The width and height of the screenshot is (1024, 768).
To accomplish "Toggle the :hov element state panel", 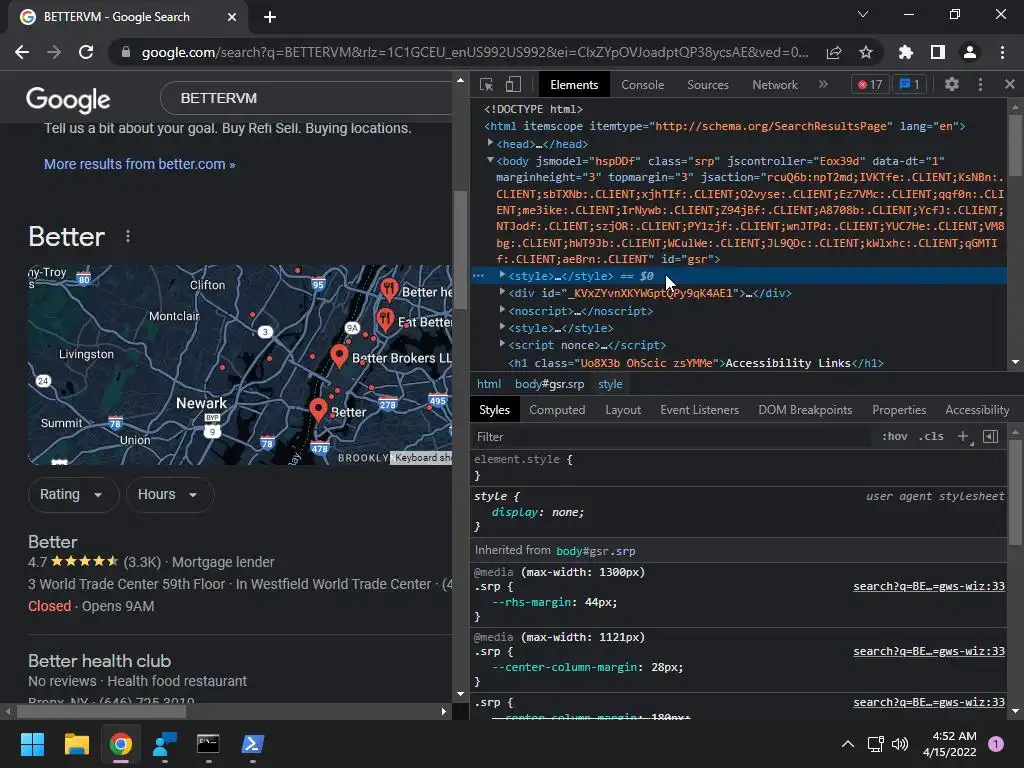I will tap(895, 436).
